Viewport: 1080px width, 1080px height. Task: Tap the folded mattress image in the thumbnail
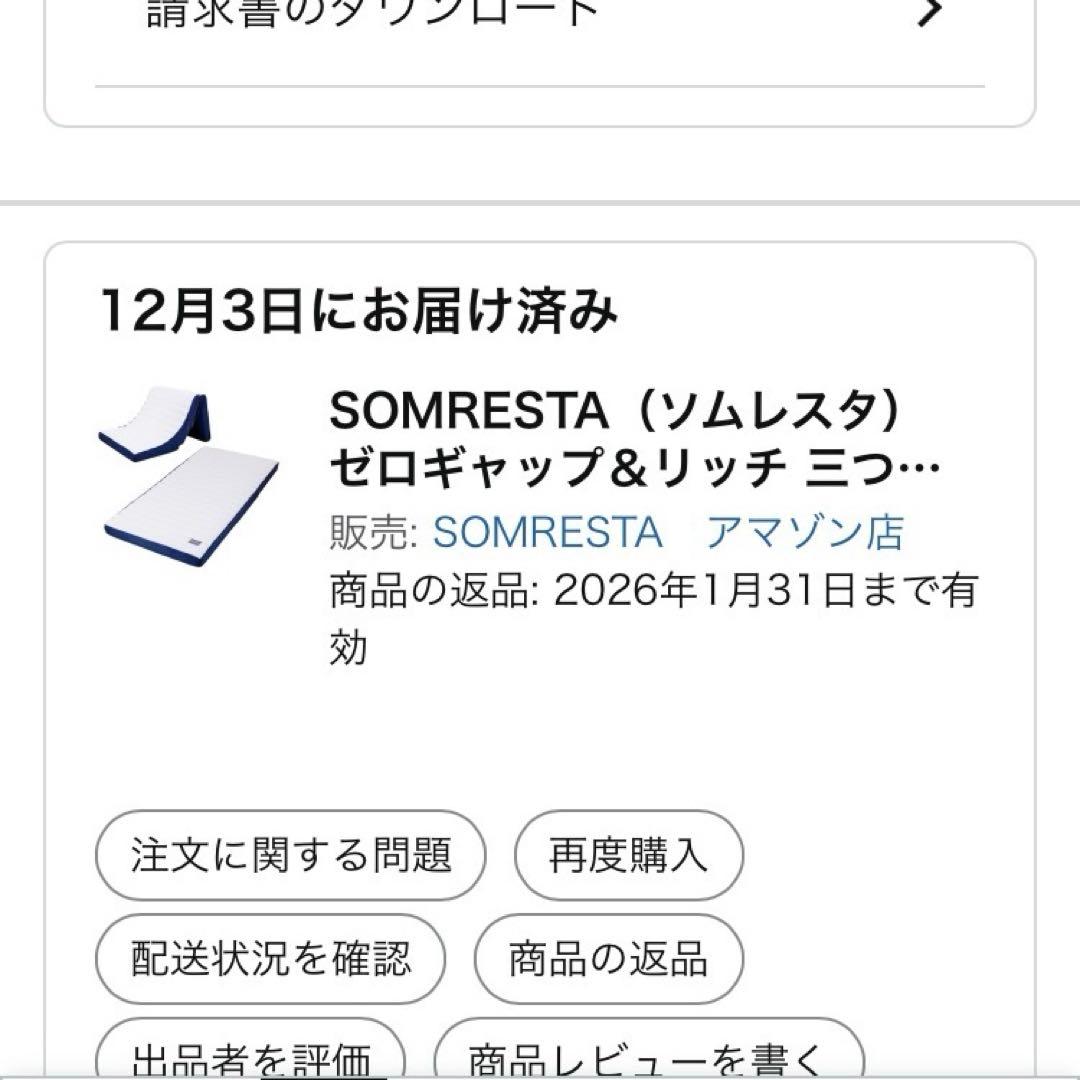click(156, 424)
